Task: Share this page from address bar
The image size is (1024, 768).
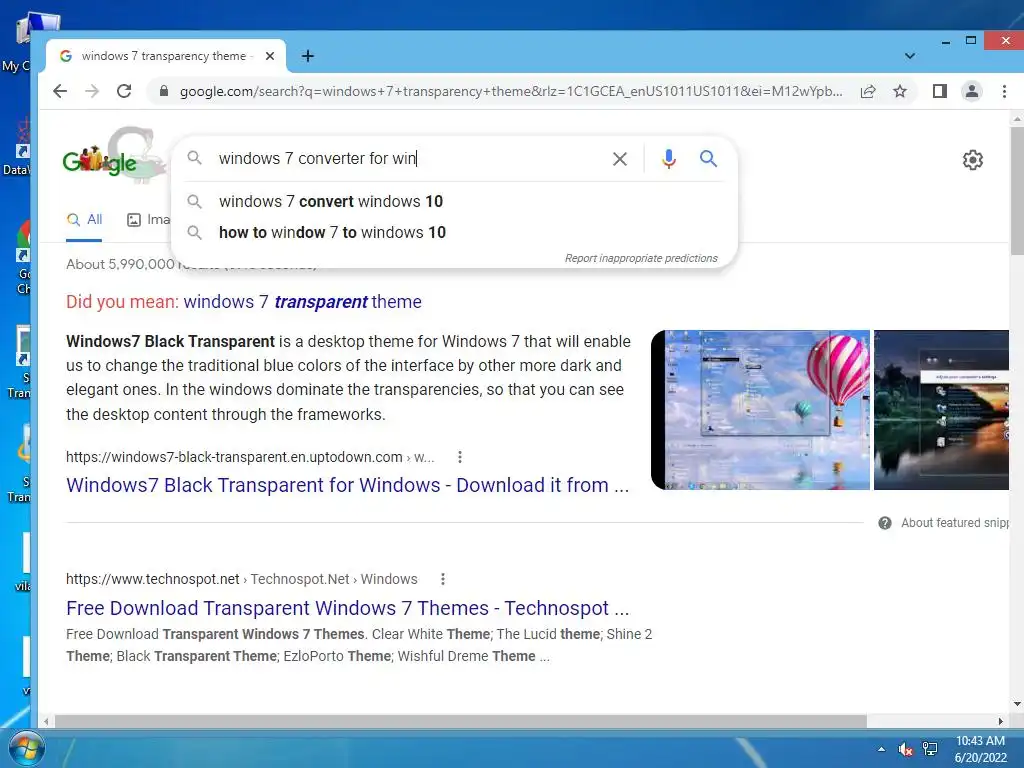Action: click(868, 91)
